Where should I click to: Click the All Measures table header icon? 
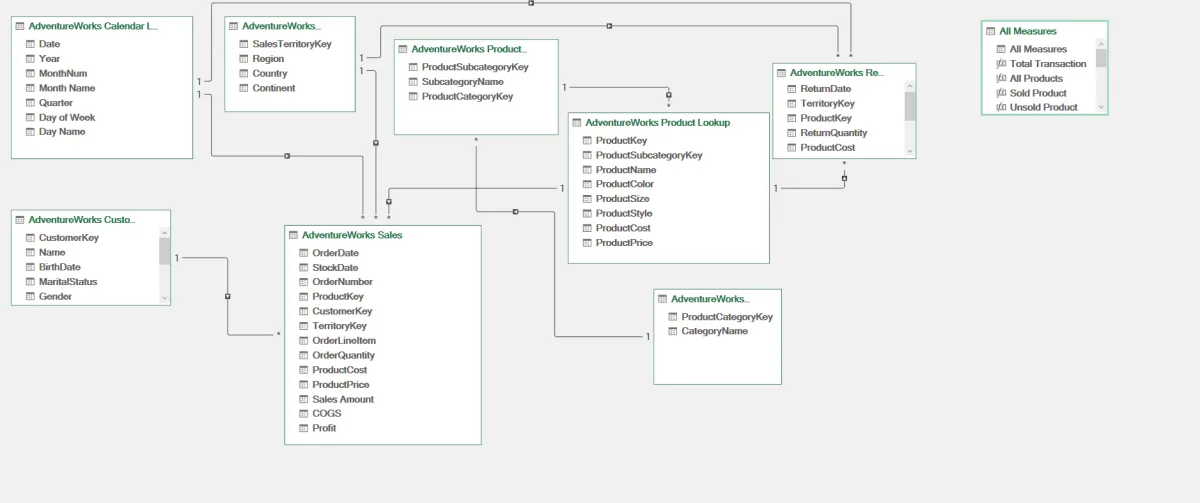991,31
